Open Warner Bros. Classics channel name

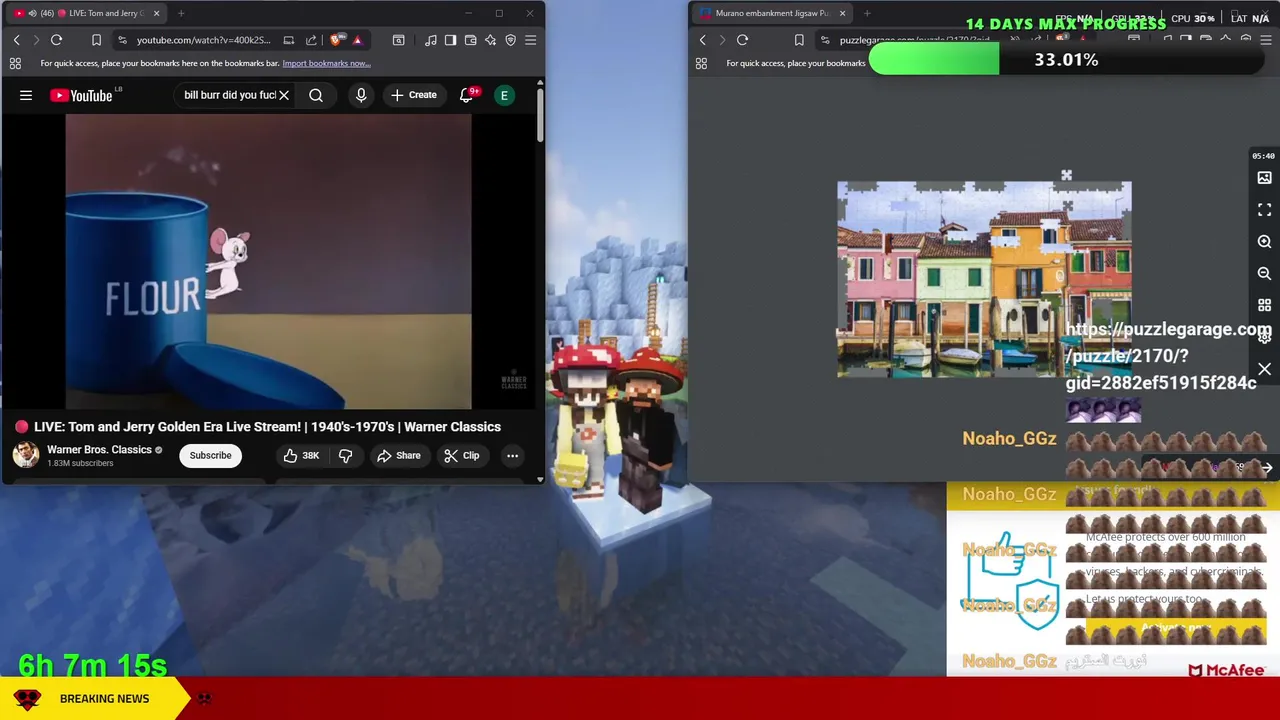click(99, 450)
